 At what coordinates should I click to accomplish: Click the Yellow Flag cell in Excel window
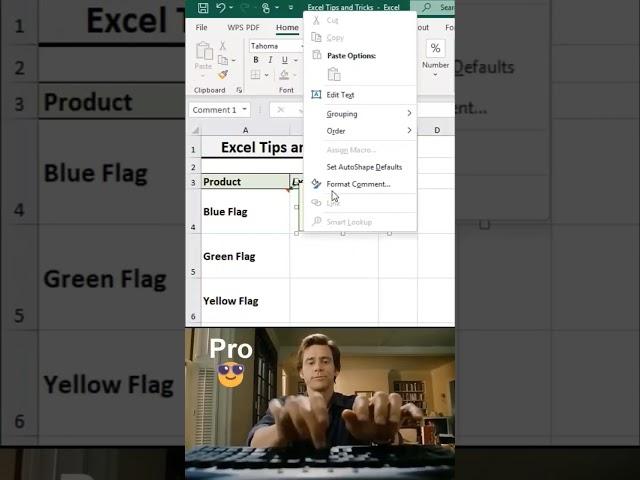tap(245, 301)
